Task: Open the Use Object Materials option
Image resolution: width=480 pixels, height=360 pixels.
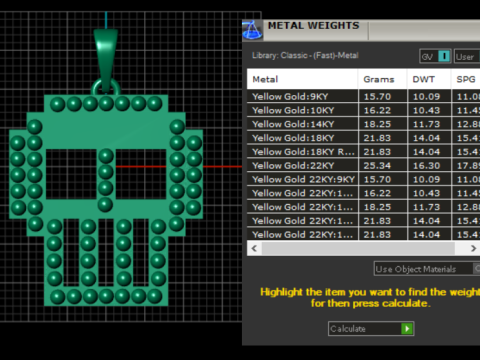Action: pos(427,269)
